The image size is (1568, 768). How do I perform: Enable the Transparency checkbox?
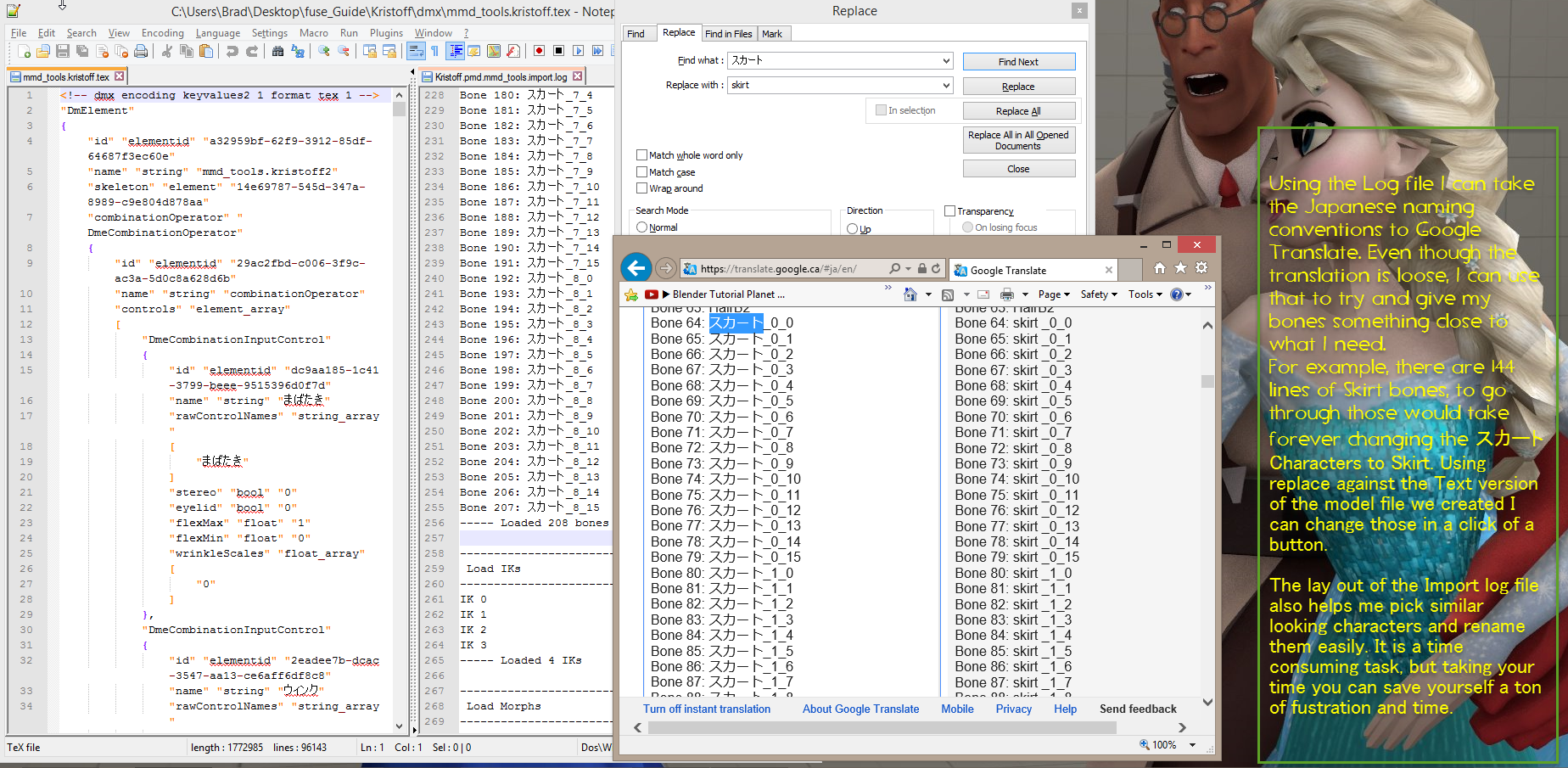[950, 211]
